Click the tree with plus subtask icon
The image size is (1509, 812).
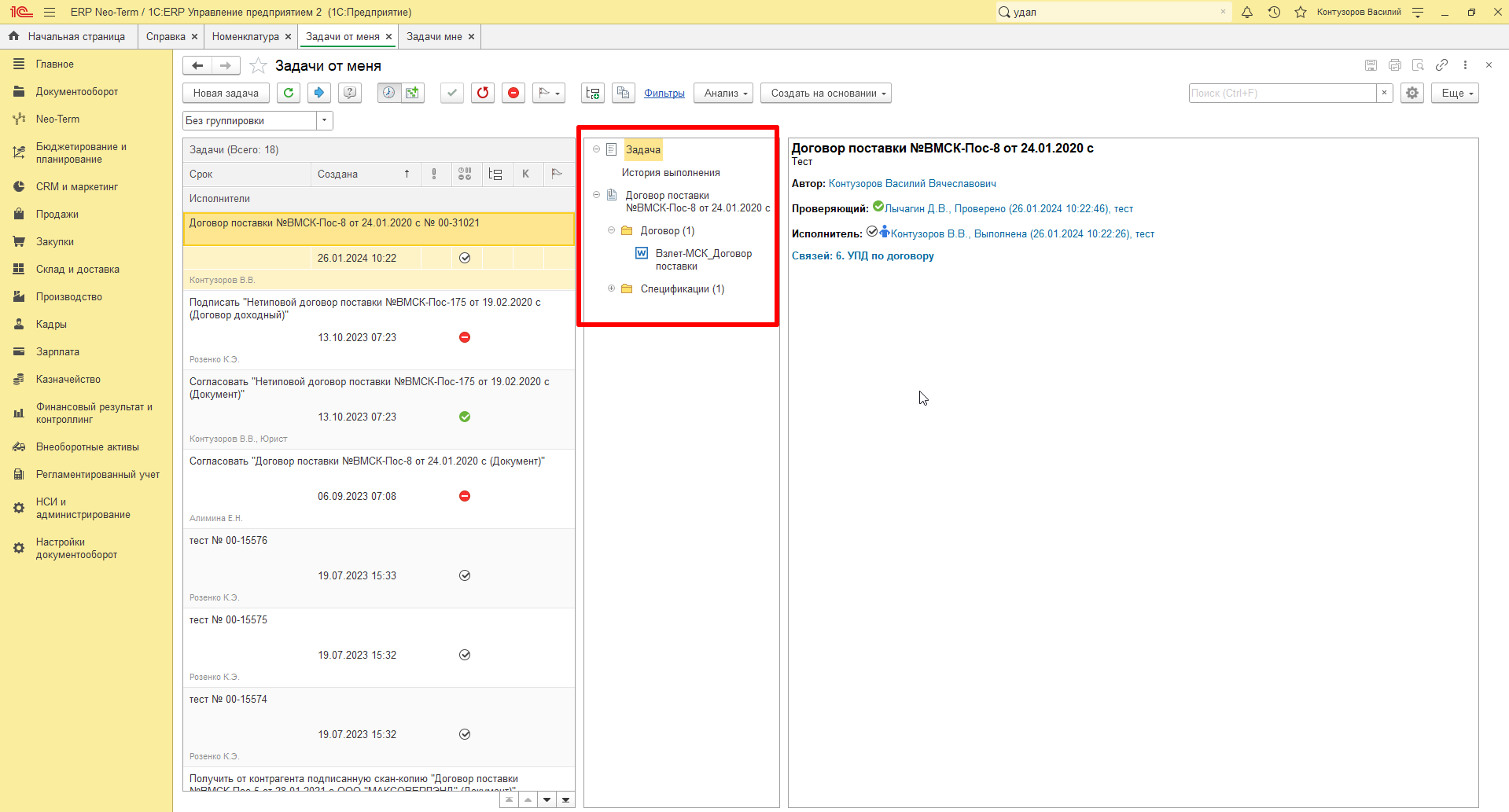pyautogui.click(x=593, y=93)
